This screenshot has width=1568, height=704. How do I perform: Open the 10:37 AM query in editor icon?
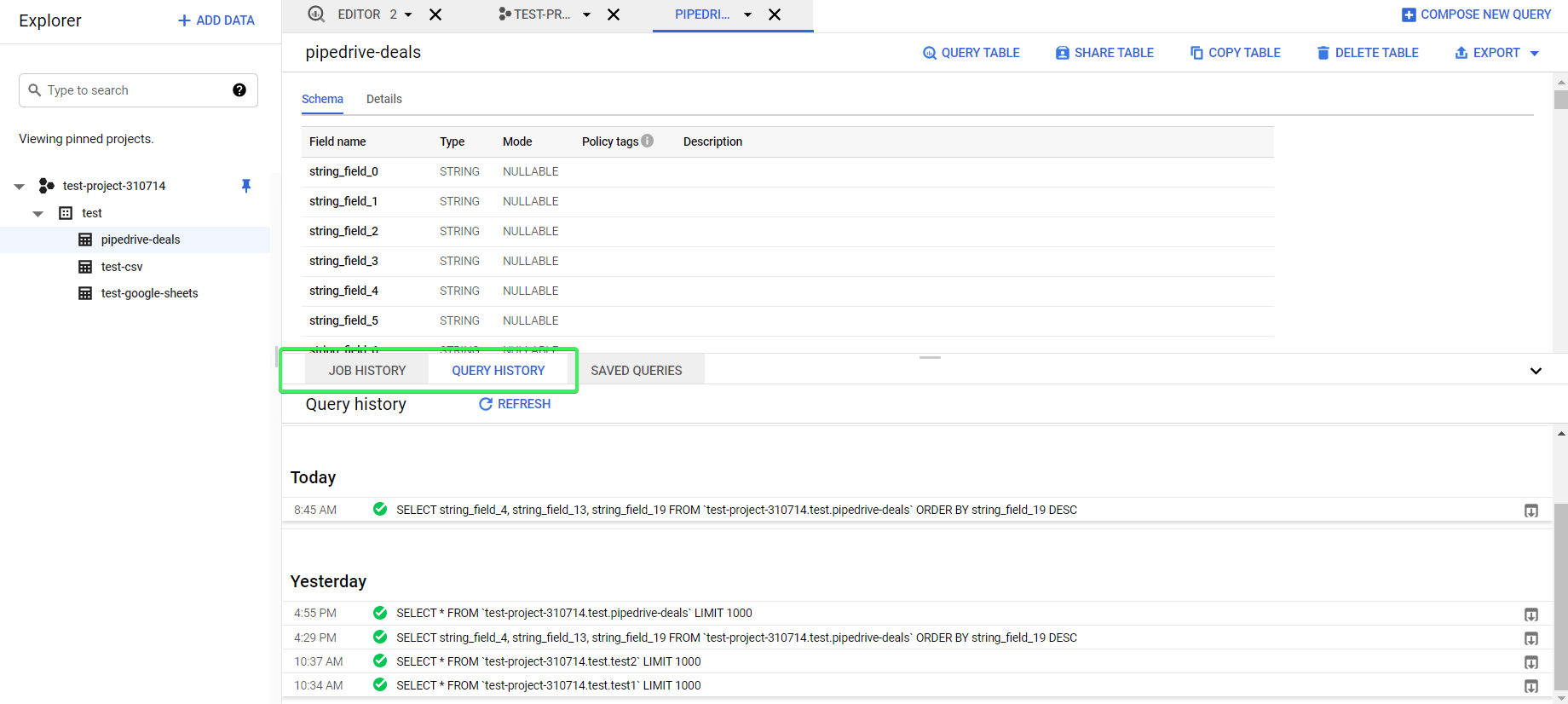pyautogui.click(x=1531, y=662)
